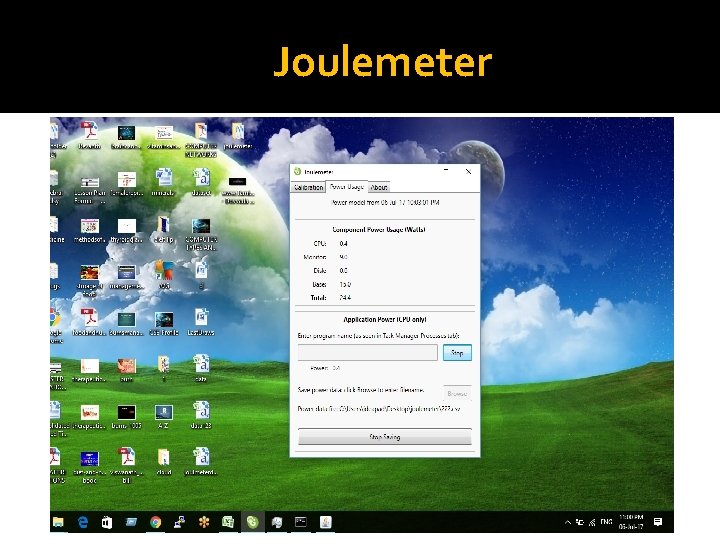The image size is (720, 540).
Task: Select the Power Usage tab
Action: point(347,187)
